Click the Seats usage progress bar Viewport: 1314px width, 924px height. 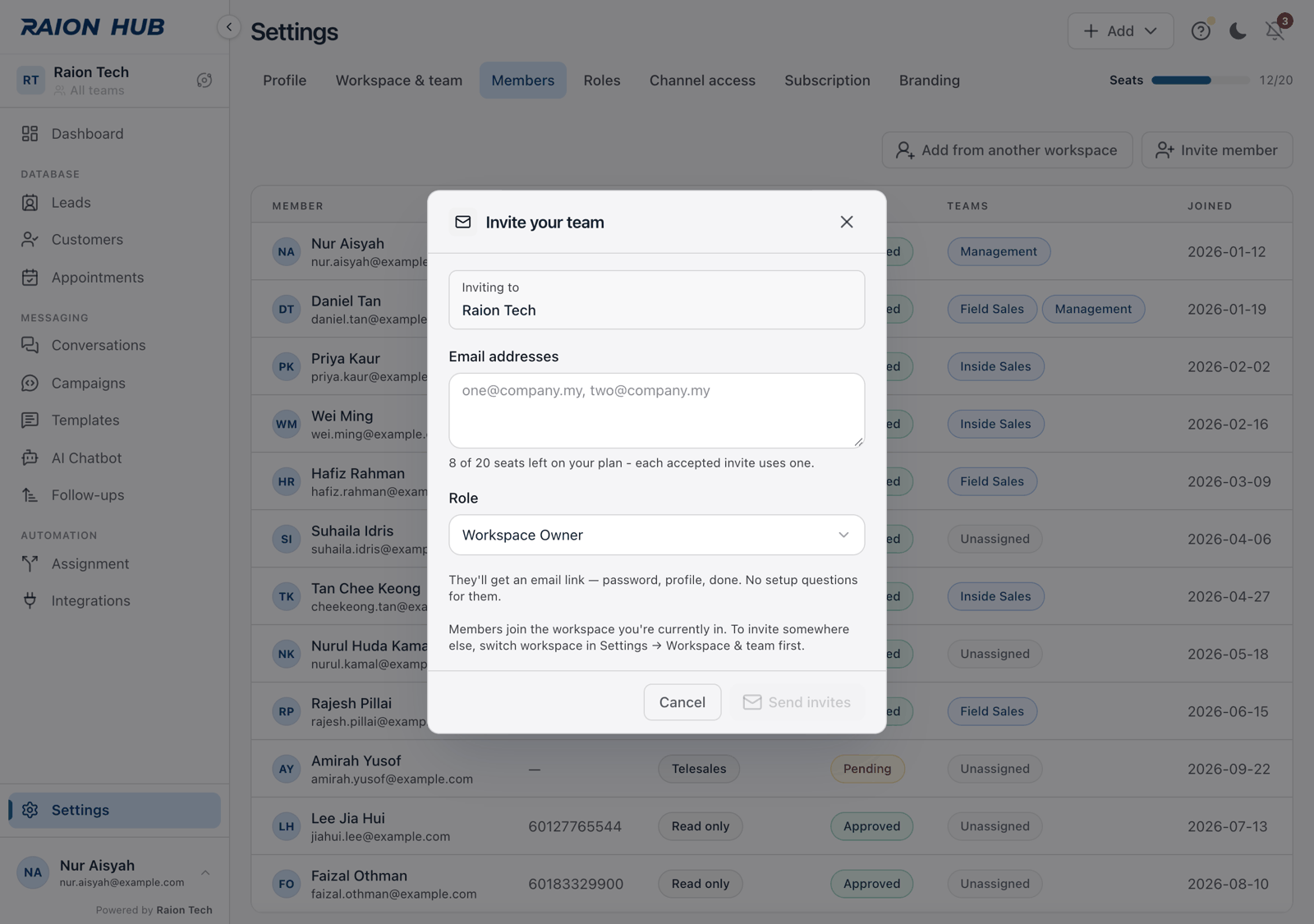pyautogui.click(x=1201, y=80)
